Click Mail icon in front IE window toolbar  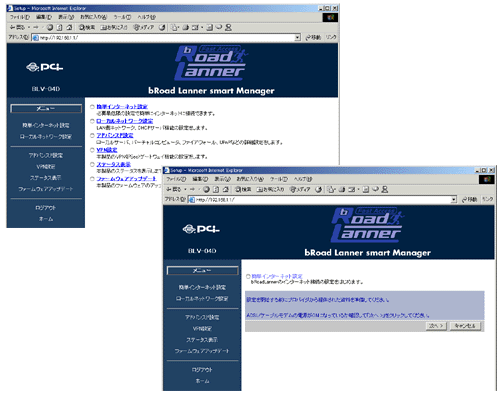tap(331, 189)
